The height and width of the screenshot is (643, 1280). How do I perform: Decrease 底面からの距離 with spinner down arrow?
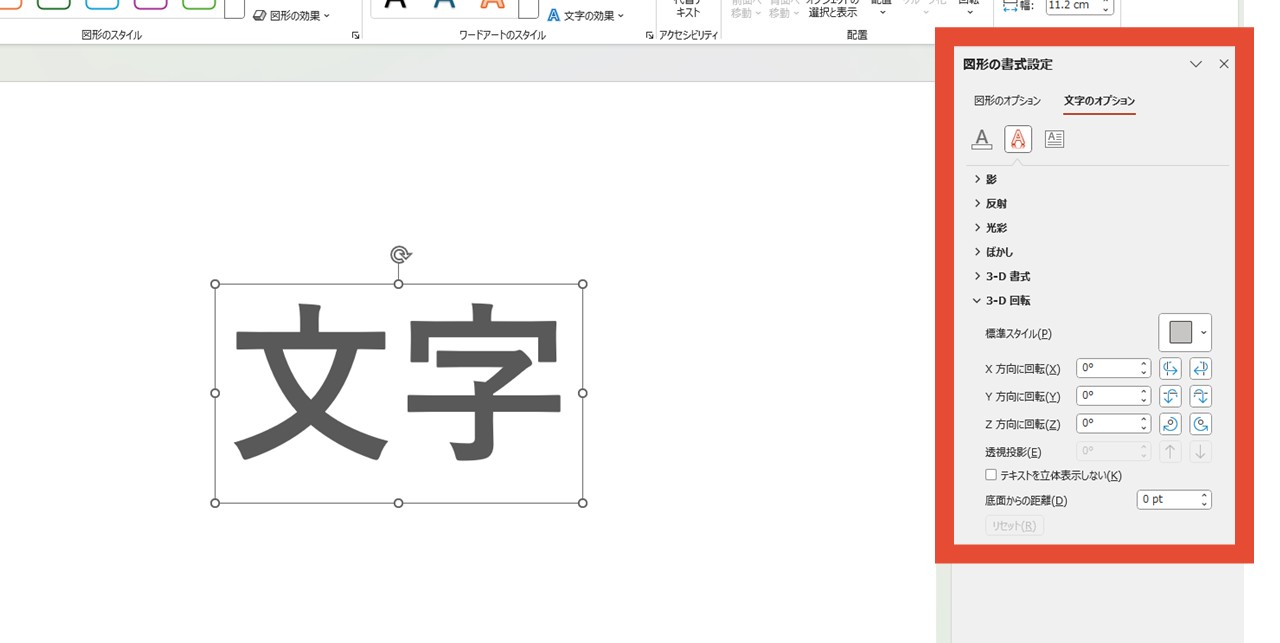(1205, 504)
